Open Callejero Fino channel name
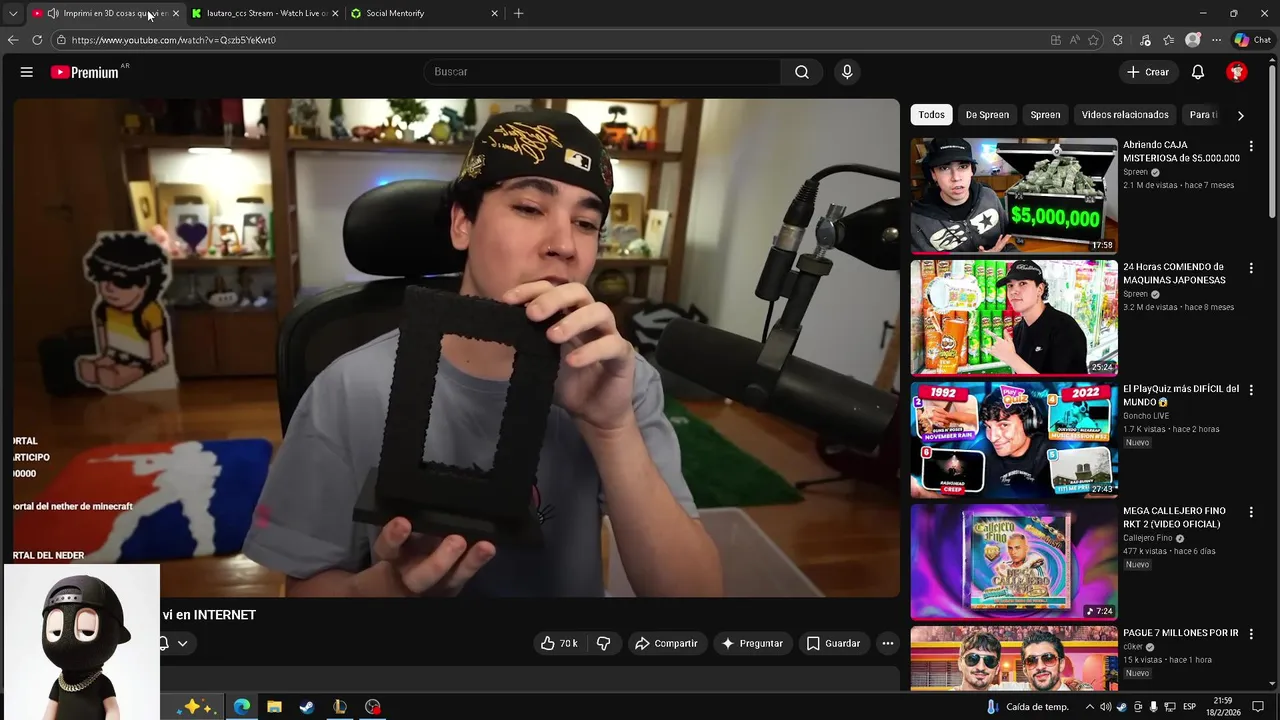The height and width of the screenshot is (720, 1280). (1148, 538)
